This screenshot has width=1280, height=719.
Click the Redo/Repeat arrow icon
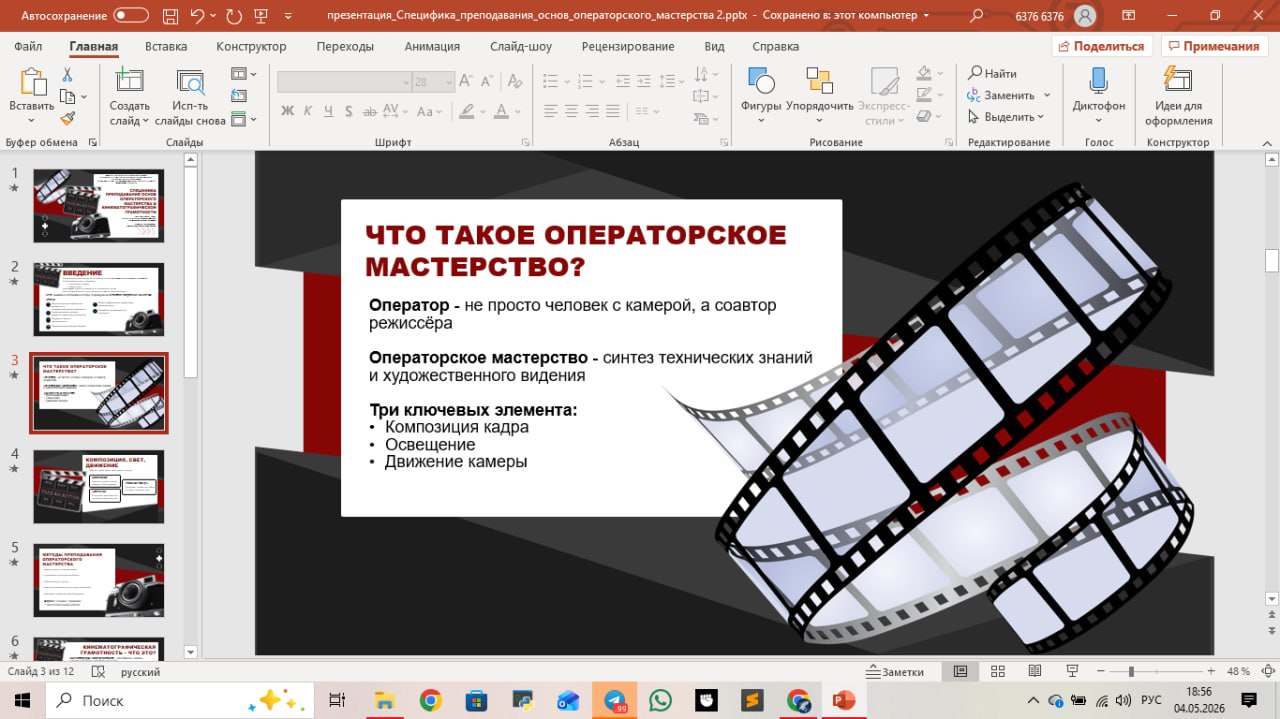point(234,16)
